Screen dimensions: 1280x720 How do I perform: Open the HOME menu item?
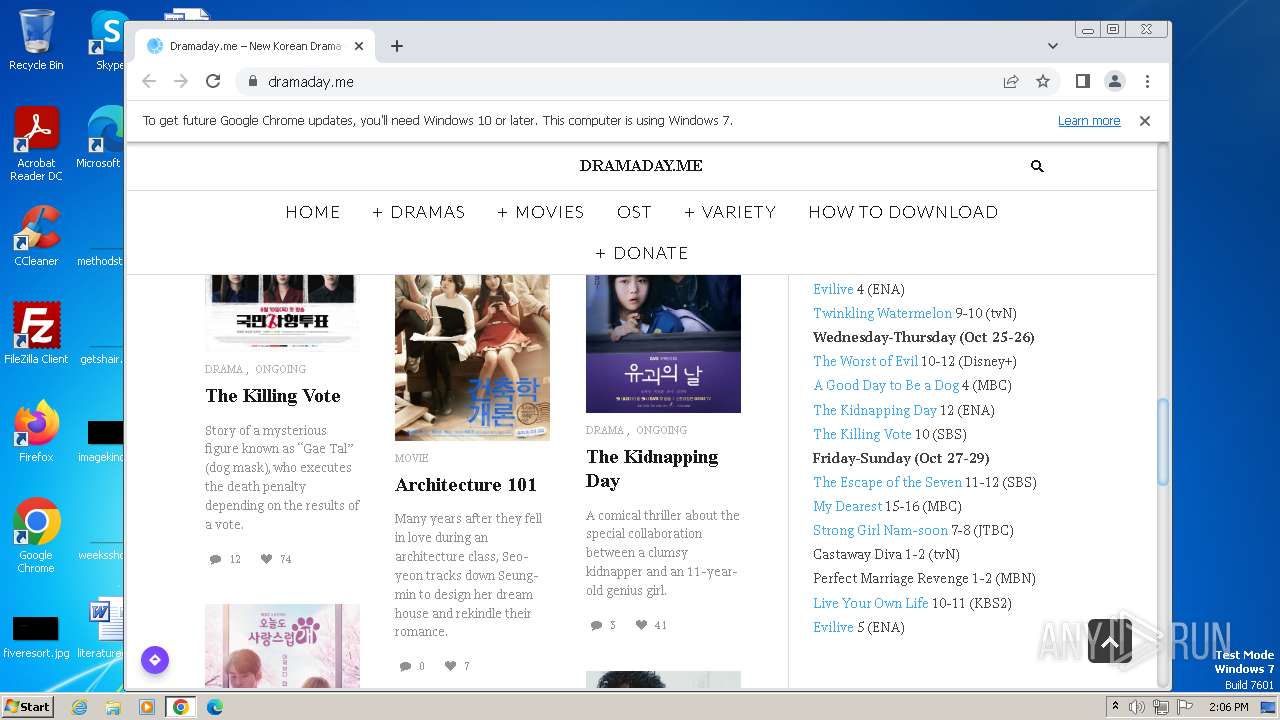(313, 212)
